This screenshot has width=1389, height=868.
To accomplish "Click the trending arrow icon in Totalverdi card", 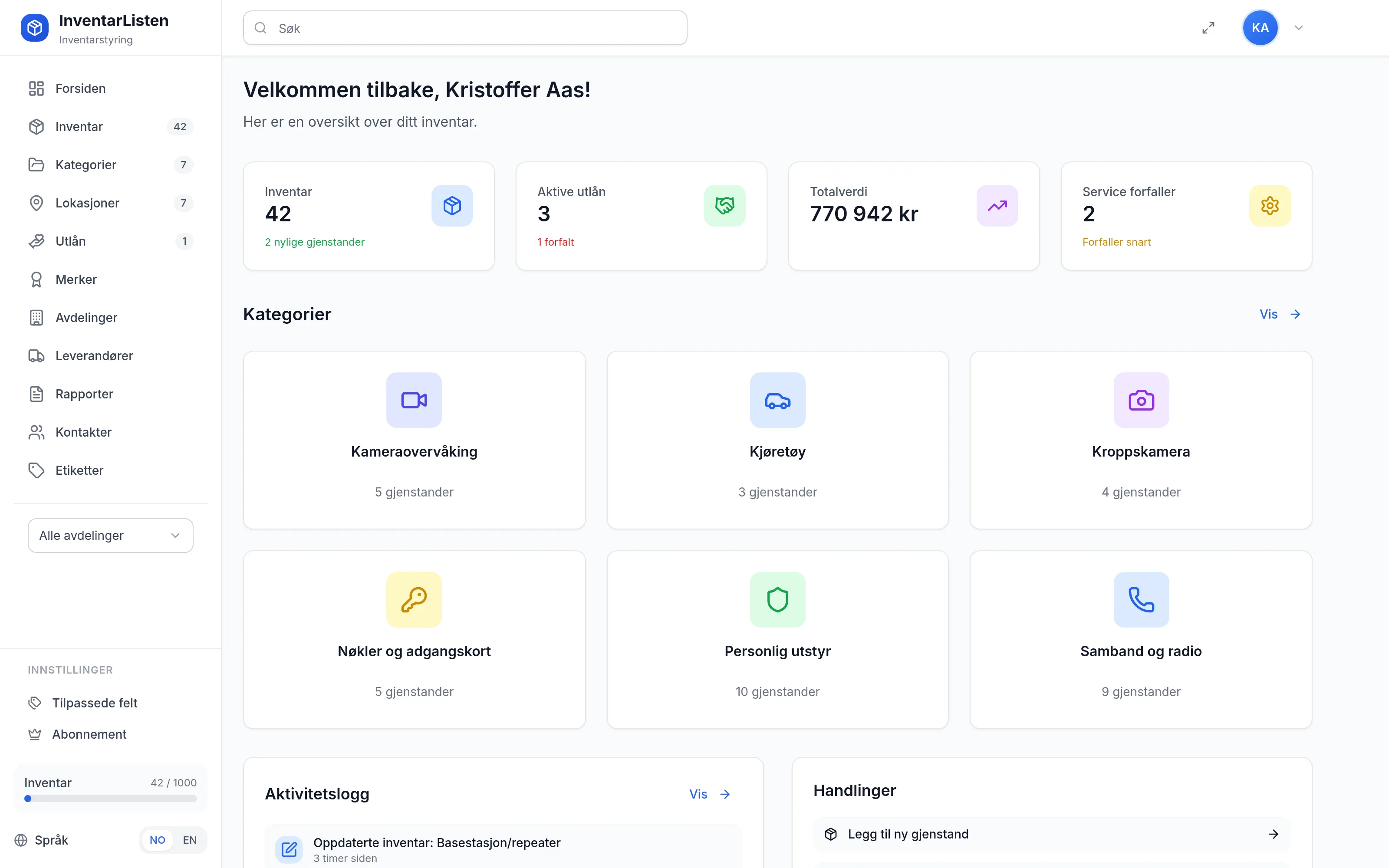I will [997, 206].
